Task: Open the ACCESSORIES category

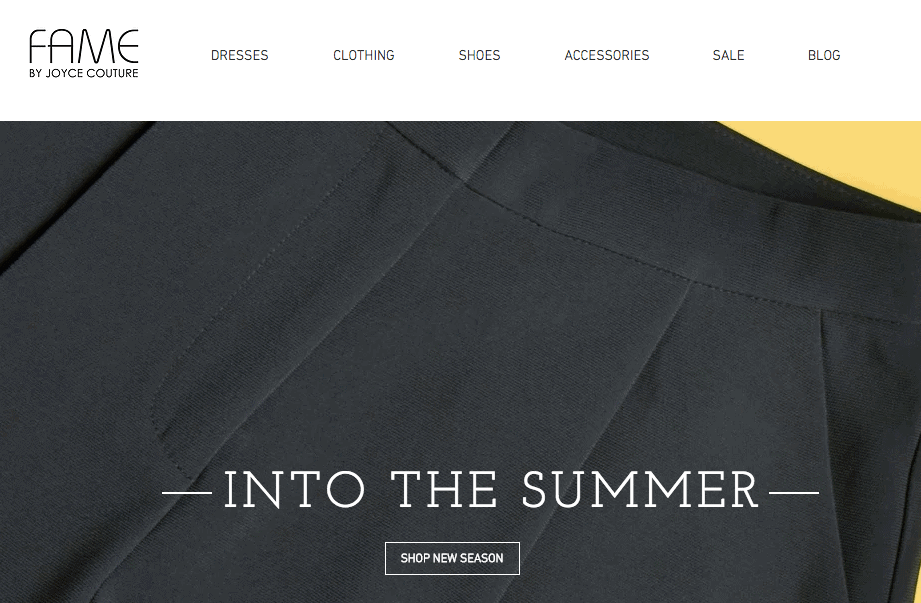Action: click(x=607, y=55)
